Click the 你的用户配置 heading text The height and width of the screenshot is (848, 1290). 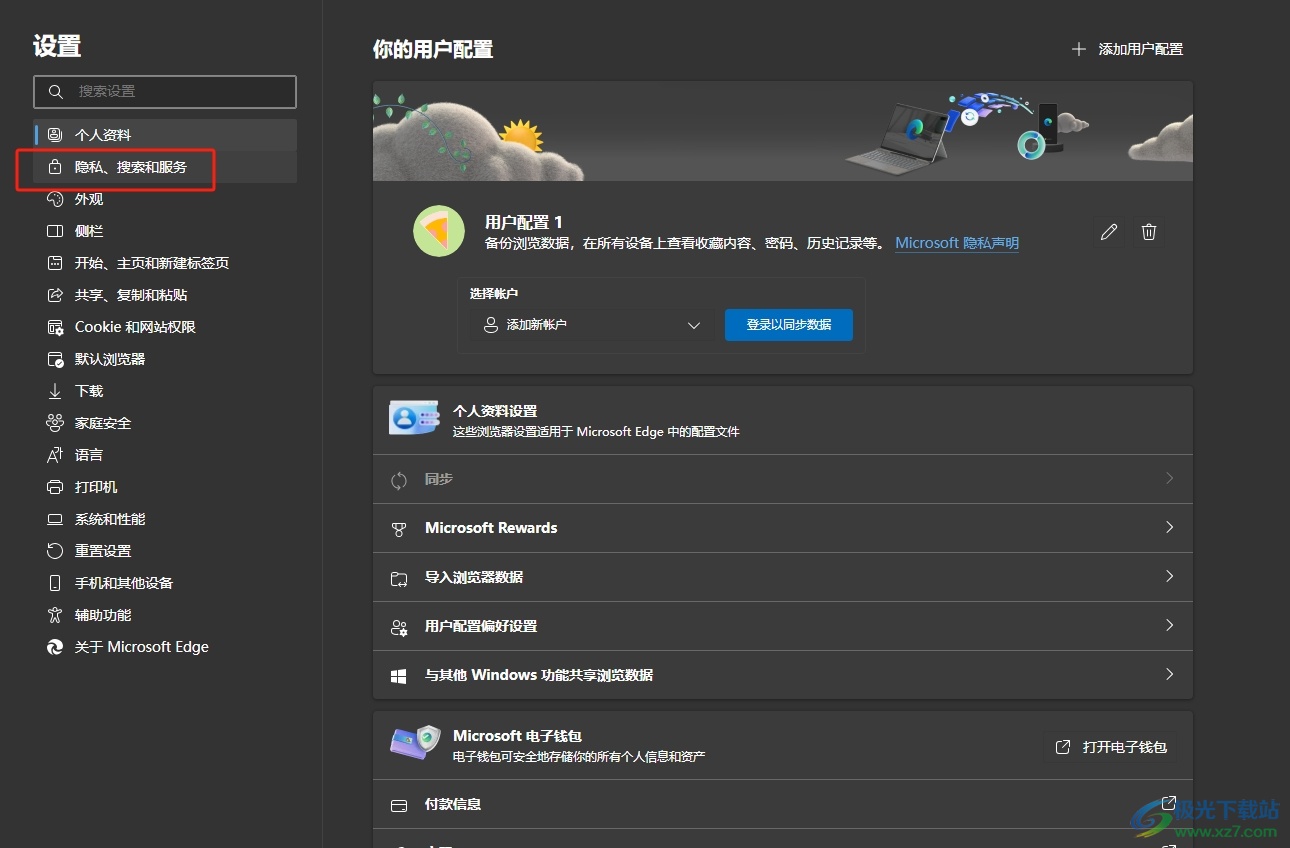click(433, 49)
